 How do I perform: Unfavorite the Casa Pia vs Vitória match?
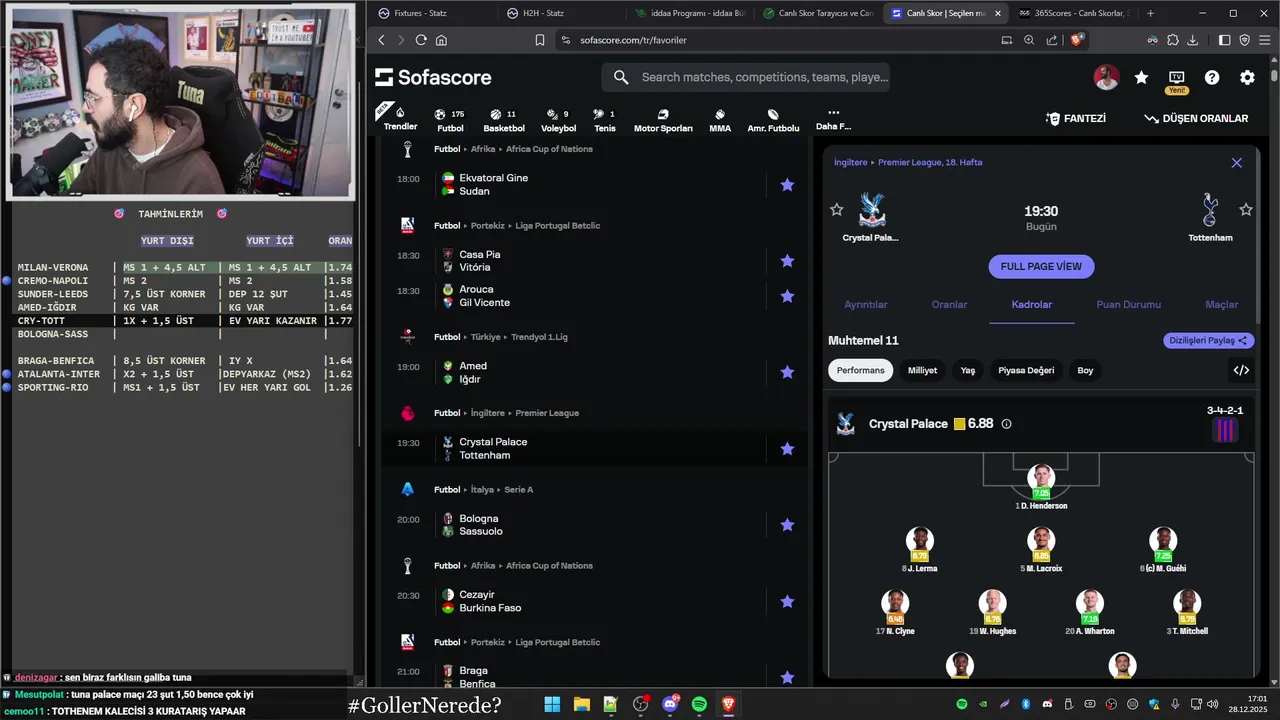coord(787,261)
